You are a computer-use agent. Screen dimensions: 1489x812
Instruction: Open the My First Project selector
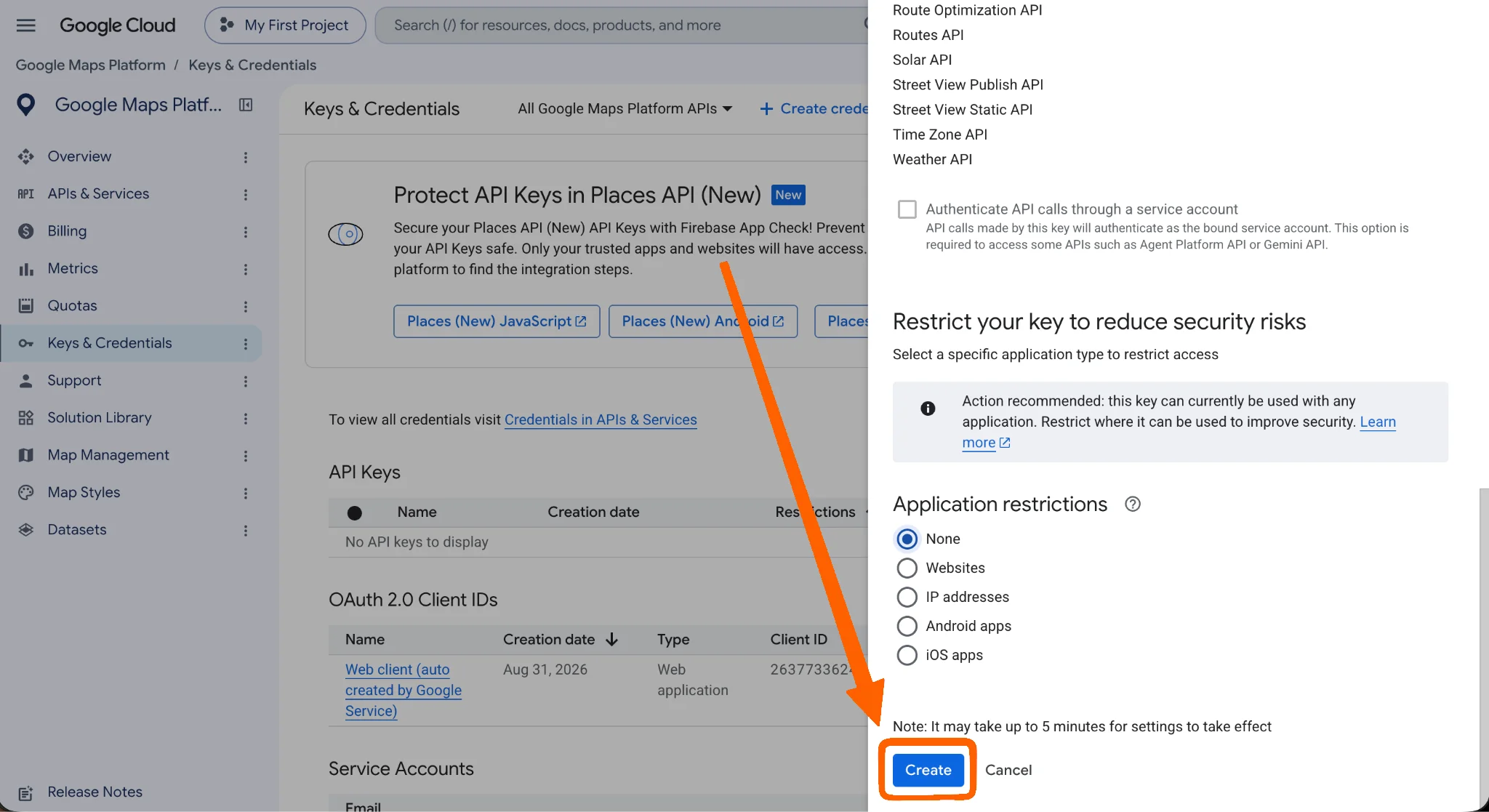coord(285,25)
